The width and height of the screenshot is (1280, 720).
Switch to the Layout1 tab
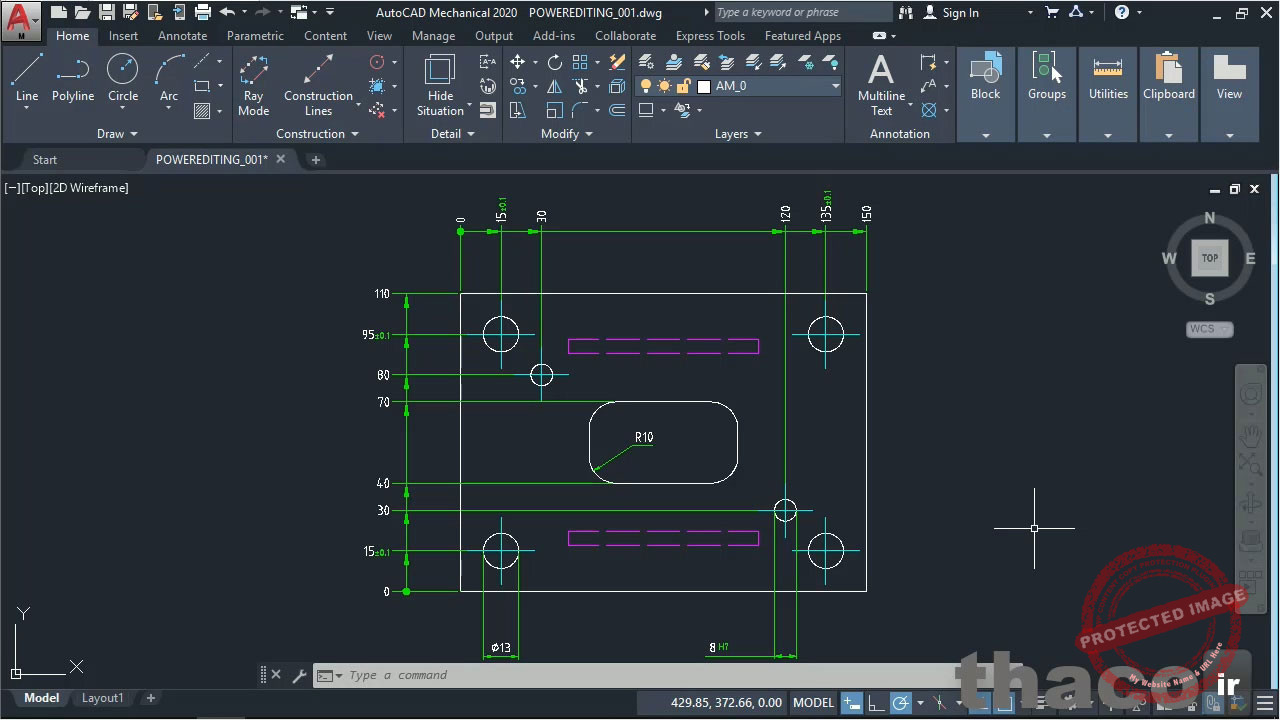[103, 698]
